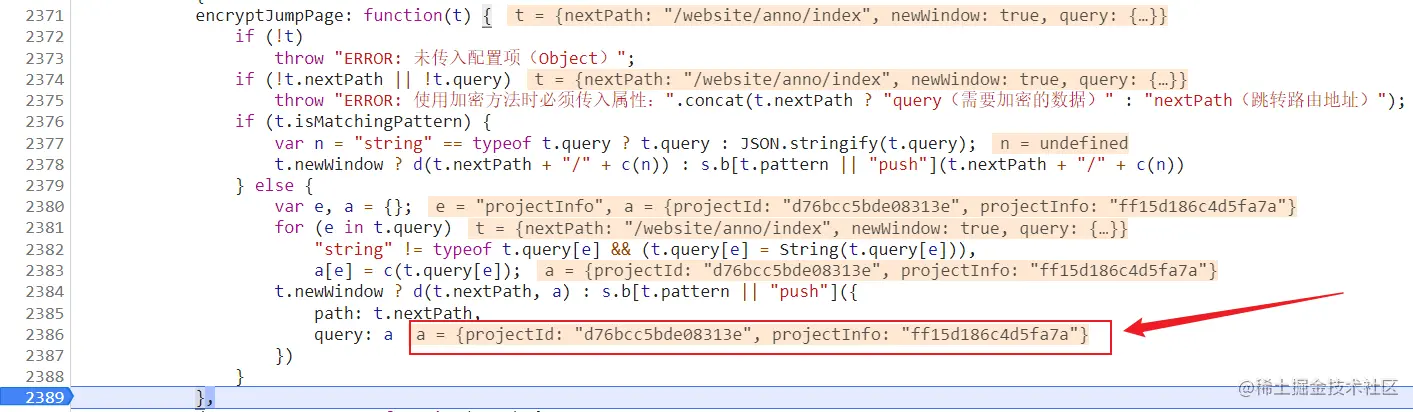Set breakpoint on line number 2371
Image resolution: width=1413 pixels, height=412 pixels.
[x=46, y=16]
